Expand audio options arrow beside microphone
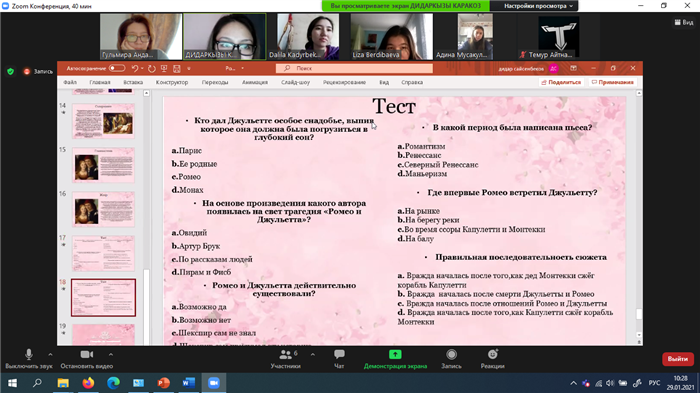This screenshot has width=700, height=393. click(50, 355)
